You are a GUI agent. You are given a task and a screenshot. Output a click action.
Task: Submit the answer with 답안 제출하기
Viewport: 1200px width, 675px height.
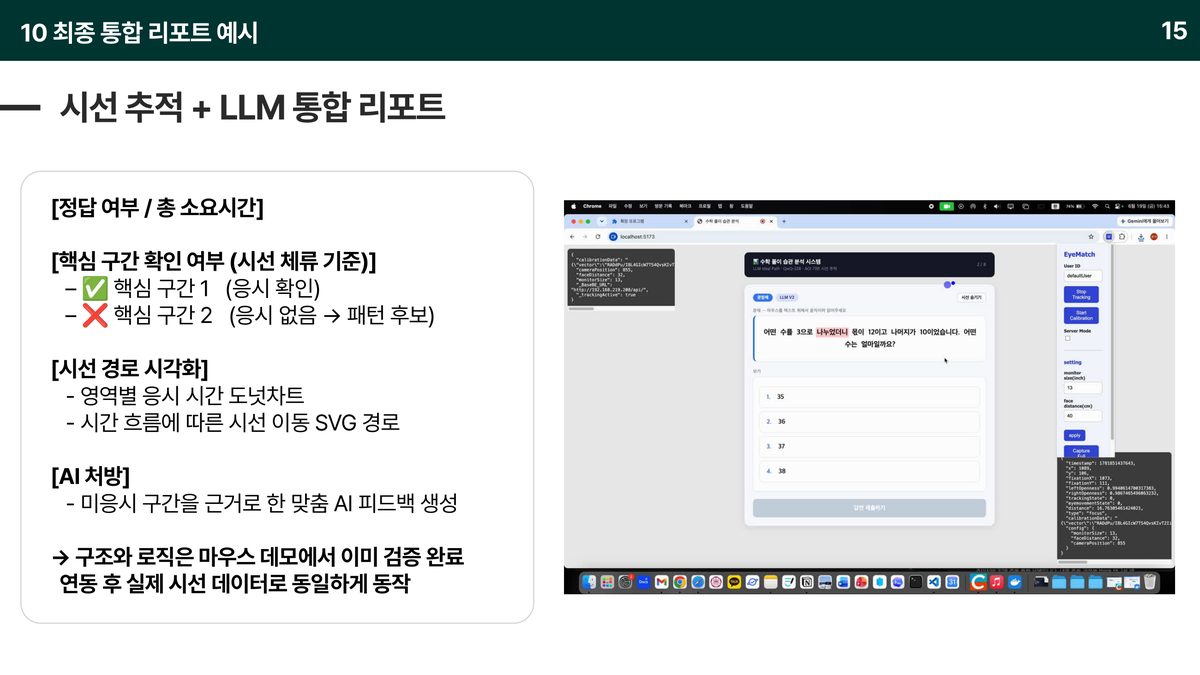coord(869,508)
